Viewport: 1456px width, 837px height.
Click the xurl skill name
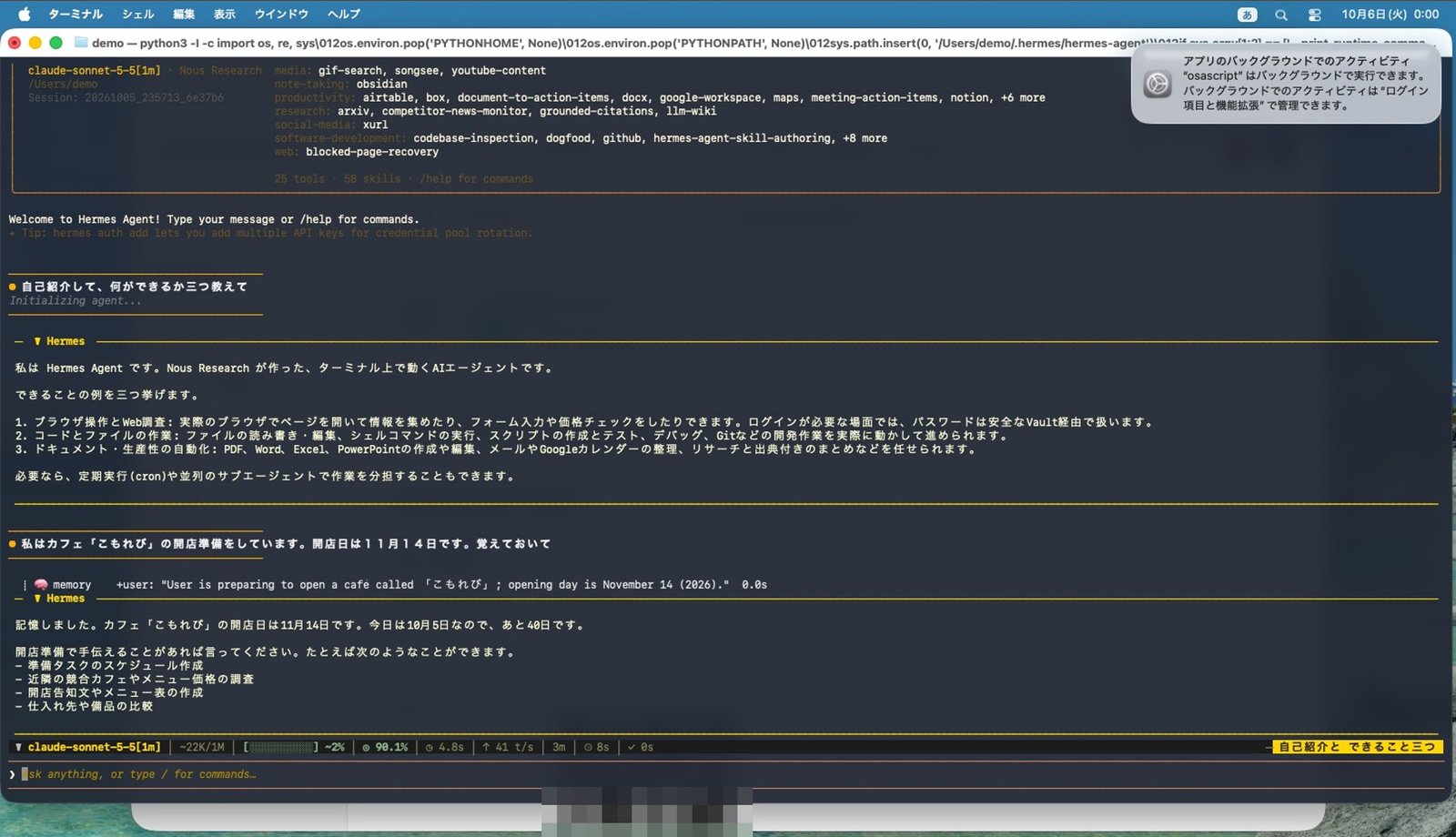click(375, 125)
